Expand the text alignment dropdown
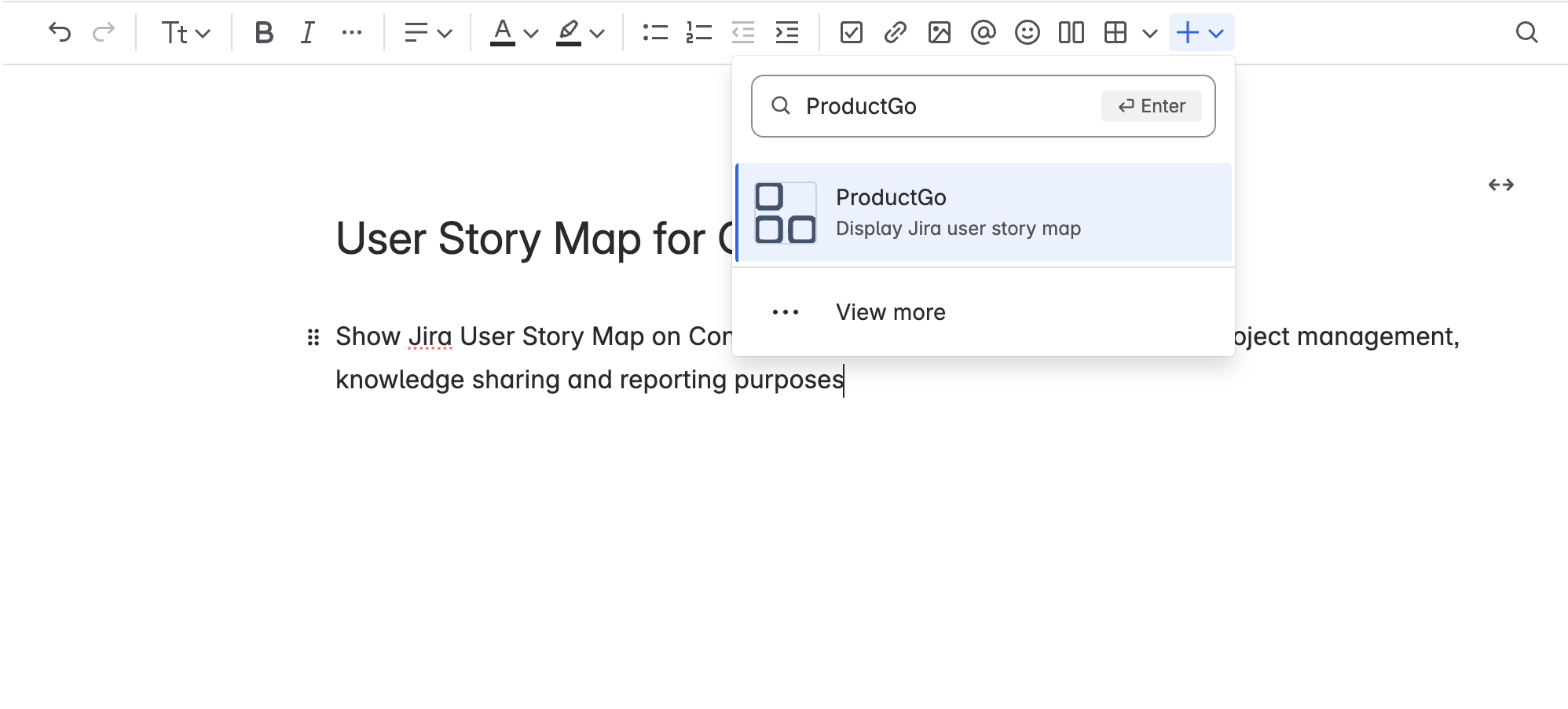 pos(428,32)
